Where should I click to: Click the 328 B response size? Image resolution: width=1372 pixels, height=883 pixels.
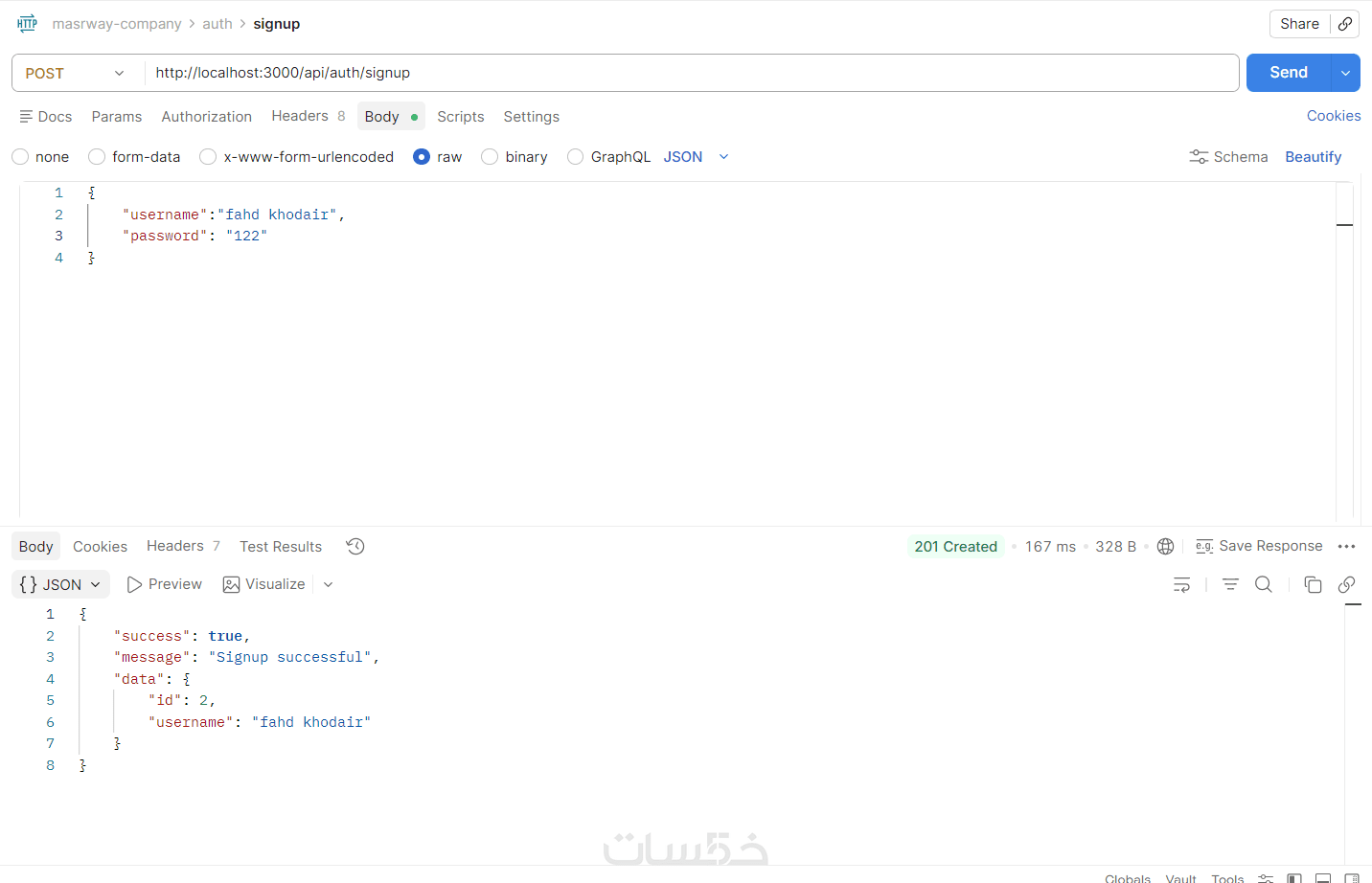click(x=1115, y=546)
